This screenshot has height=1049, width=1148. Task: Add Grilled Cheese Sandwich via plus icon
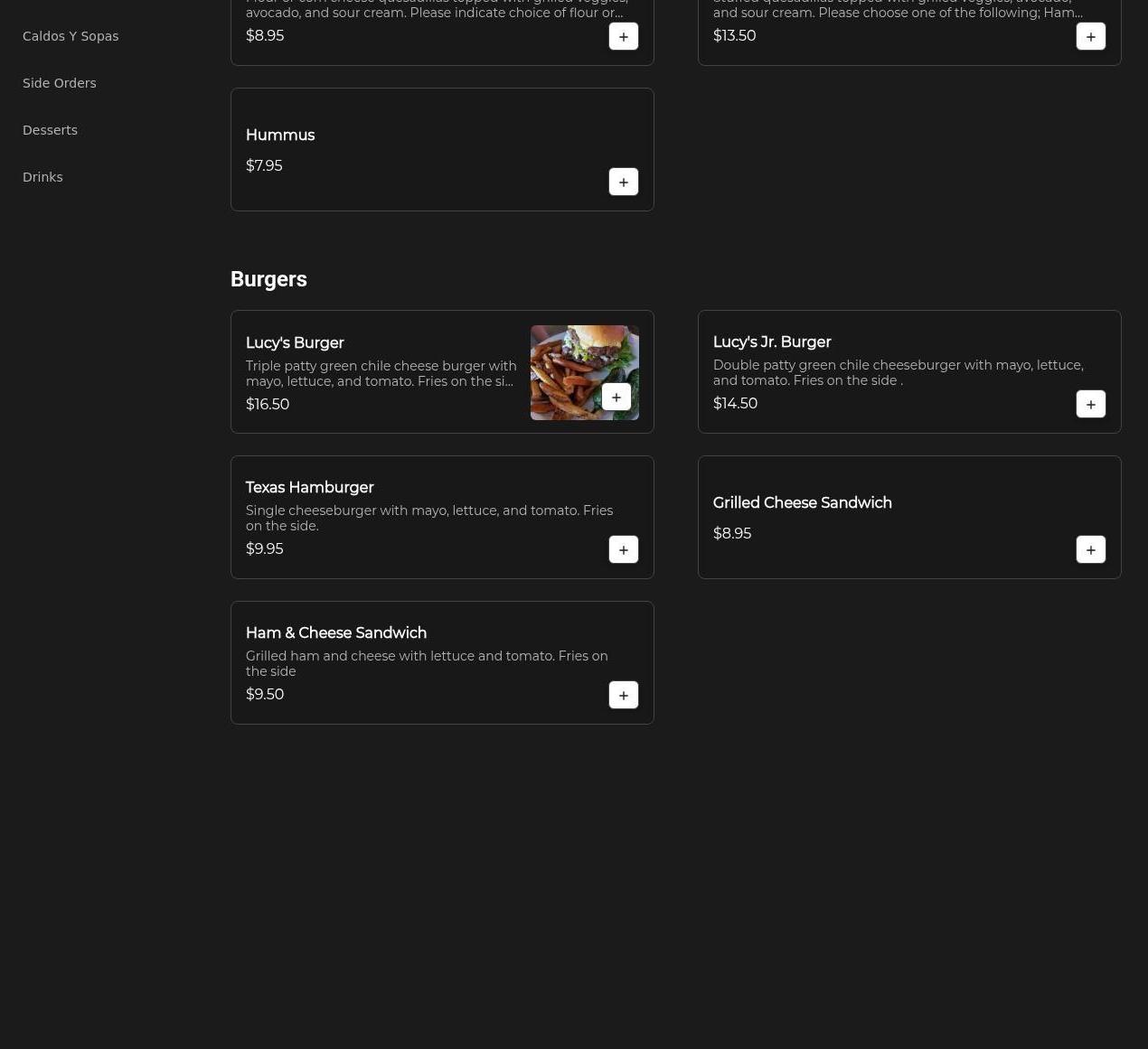point(1090,549)
